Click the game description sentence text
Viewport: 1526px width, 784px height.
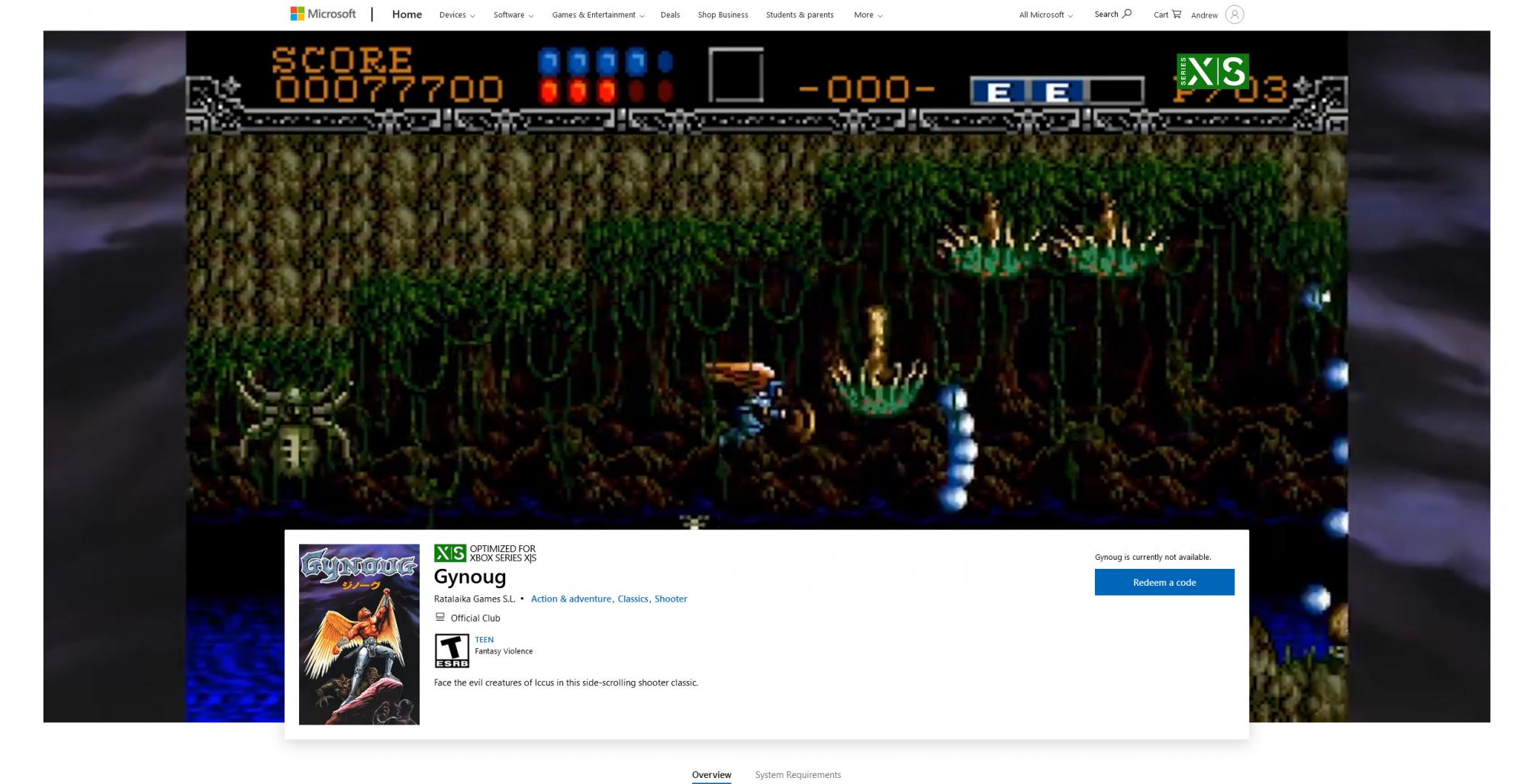(566, 683)
